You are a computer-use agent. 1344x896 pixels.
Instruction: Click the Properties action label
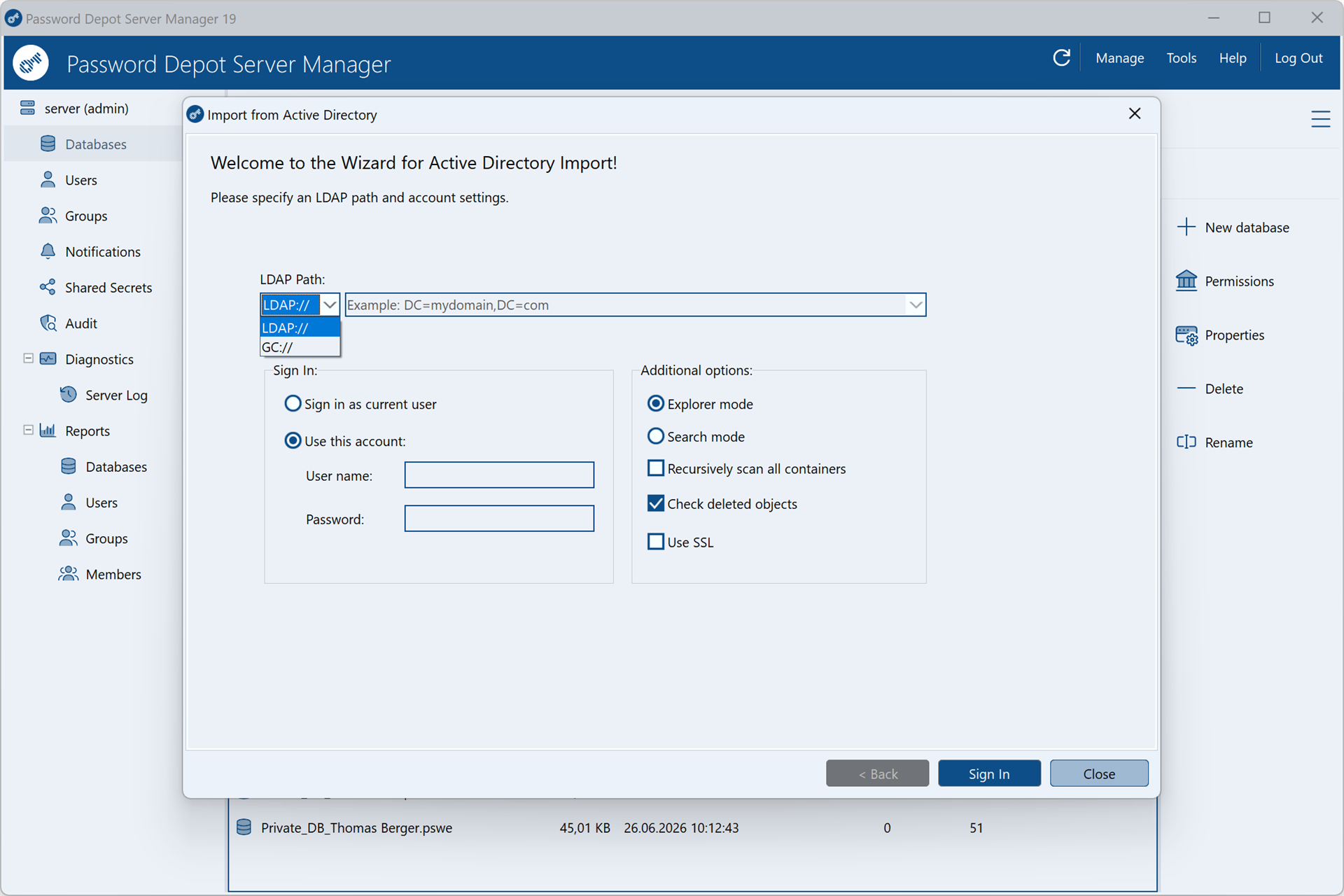click(x=1234, y=335)
